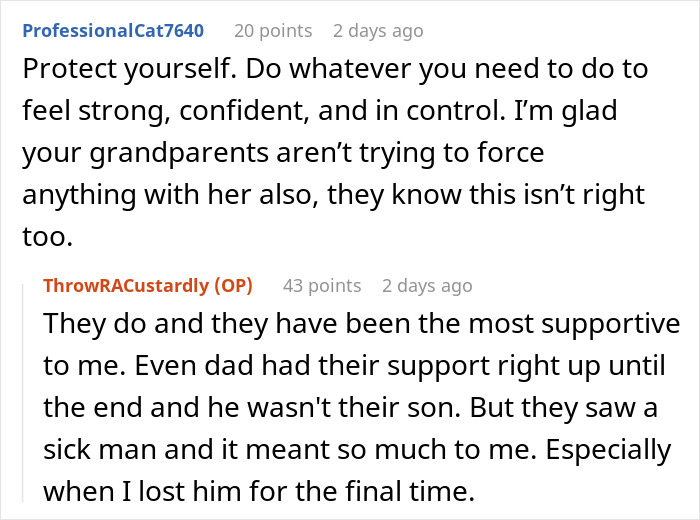
Task: Click 'strong, confident, and in control' phrase
Action: [290, 110]
